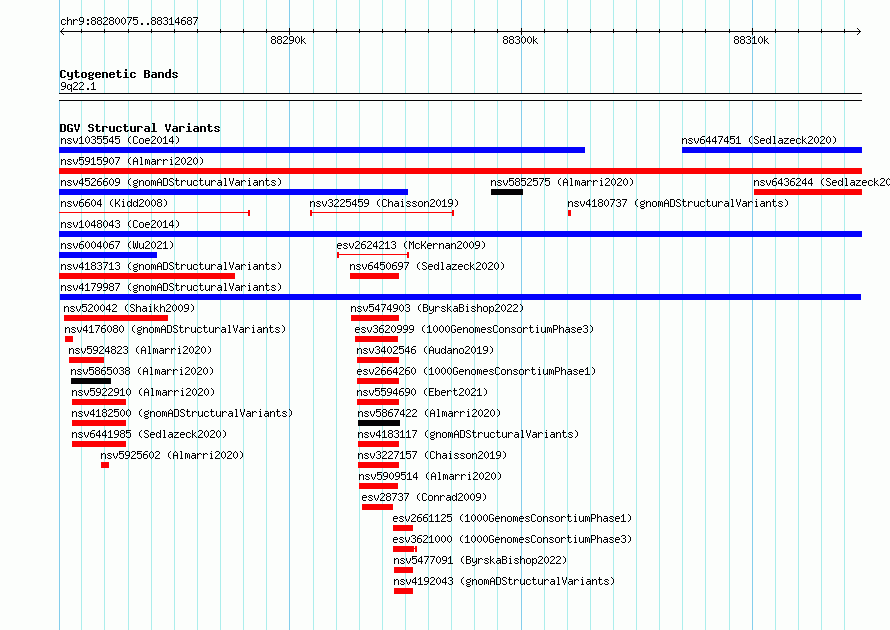890x630 pixels.
Task: Click the right arrow on the ruler
Action: click(x=858, y=31)
